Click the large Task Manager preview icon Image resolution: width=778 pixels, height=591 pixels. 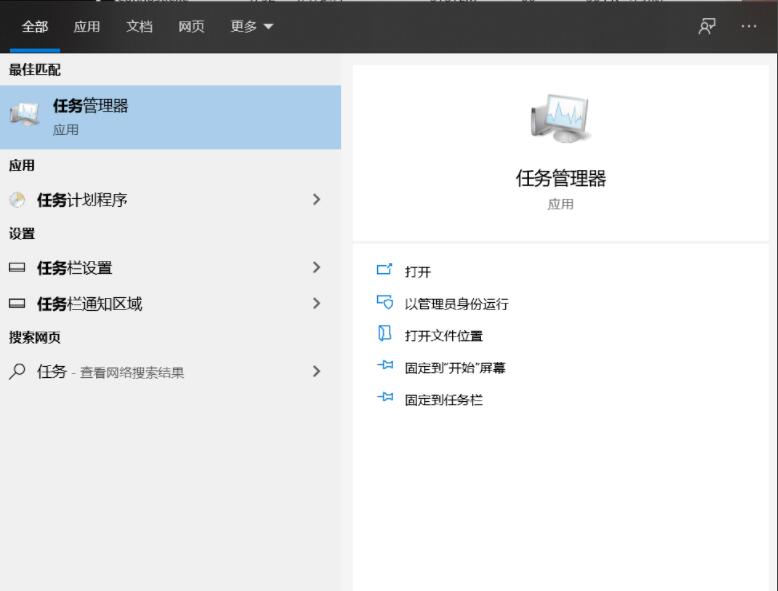point(560,119)
